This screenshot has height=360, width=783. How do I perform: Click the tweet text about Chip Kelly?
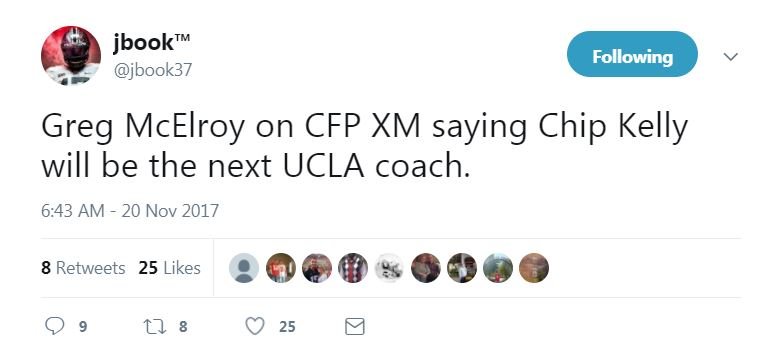pos(365,147)
